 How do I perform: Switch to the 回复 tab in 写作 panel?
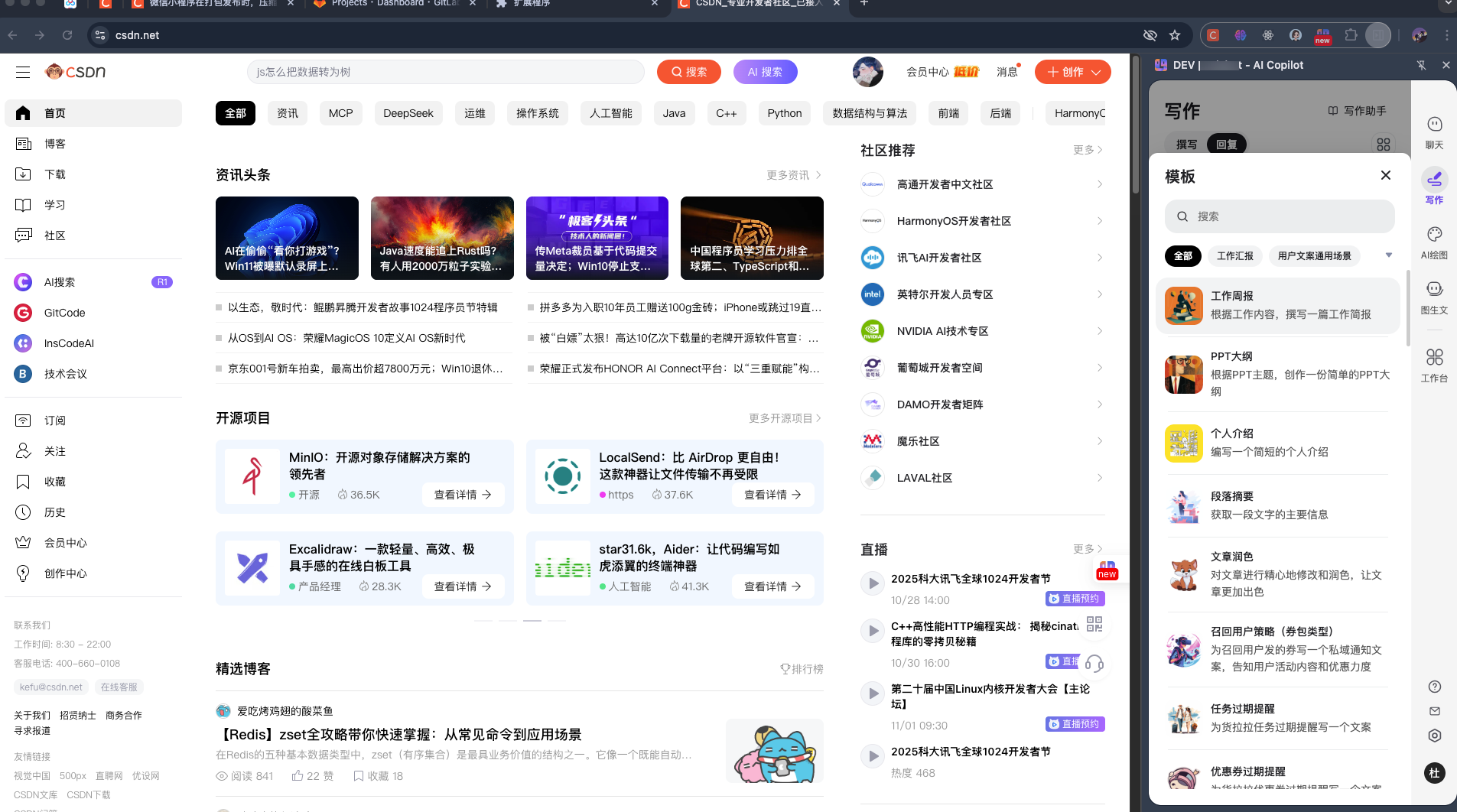1227,144
